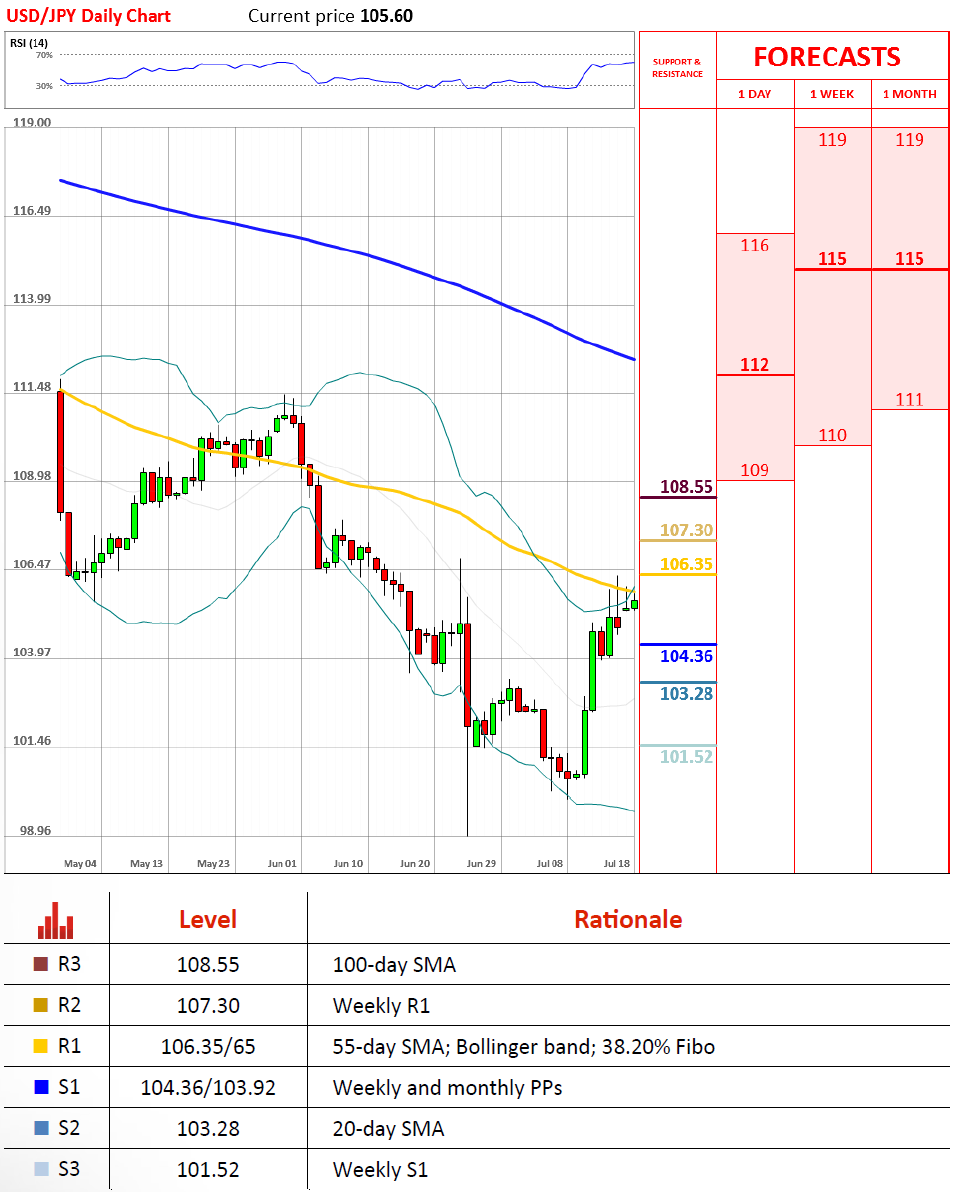Click the red bar chart icon in table header
The image size is (961, 1192).
(56, 921)
